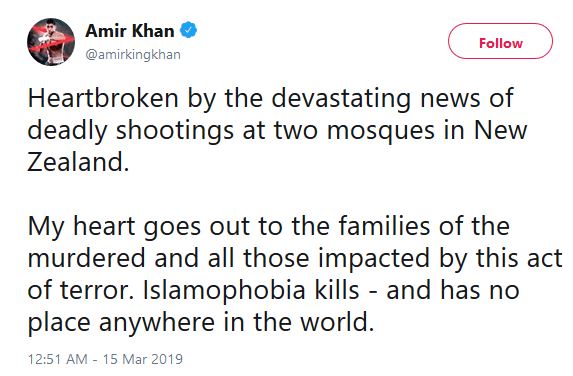
Task: Click the word Heartbroken in the tweet
Action: 103,98
